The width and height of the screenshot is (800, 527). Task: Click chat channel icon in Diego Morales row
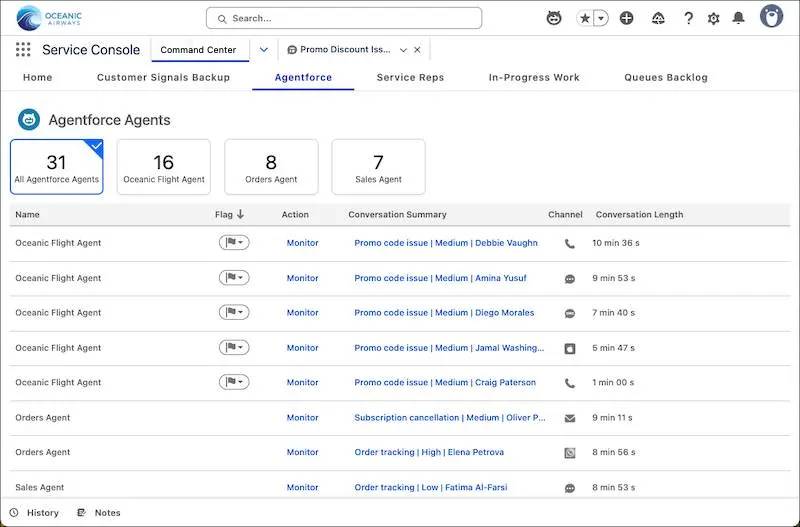(570, 314)
